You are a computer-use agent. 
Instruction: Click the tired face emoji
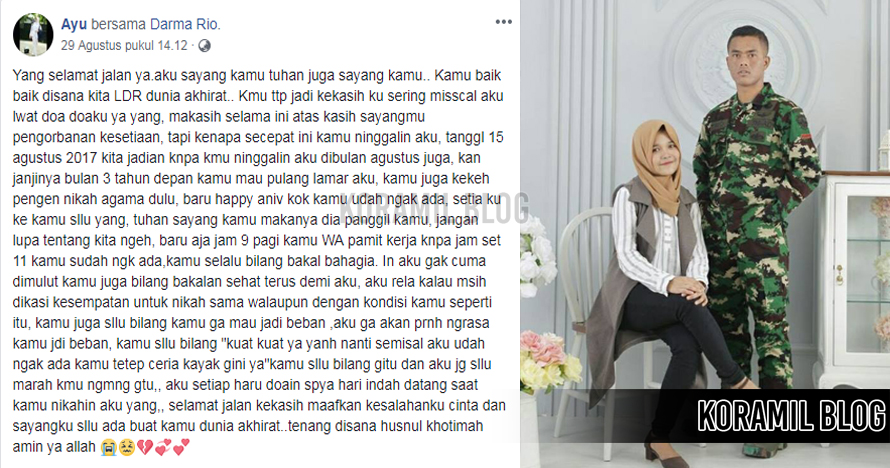click(126, 448)
